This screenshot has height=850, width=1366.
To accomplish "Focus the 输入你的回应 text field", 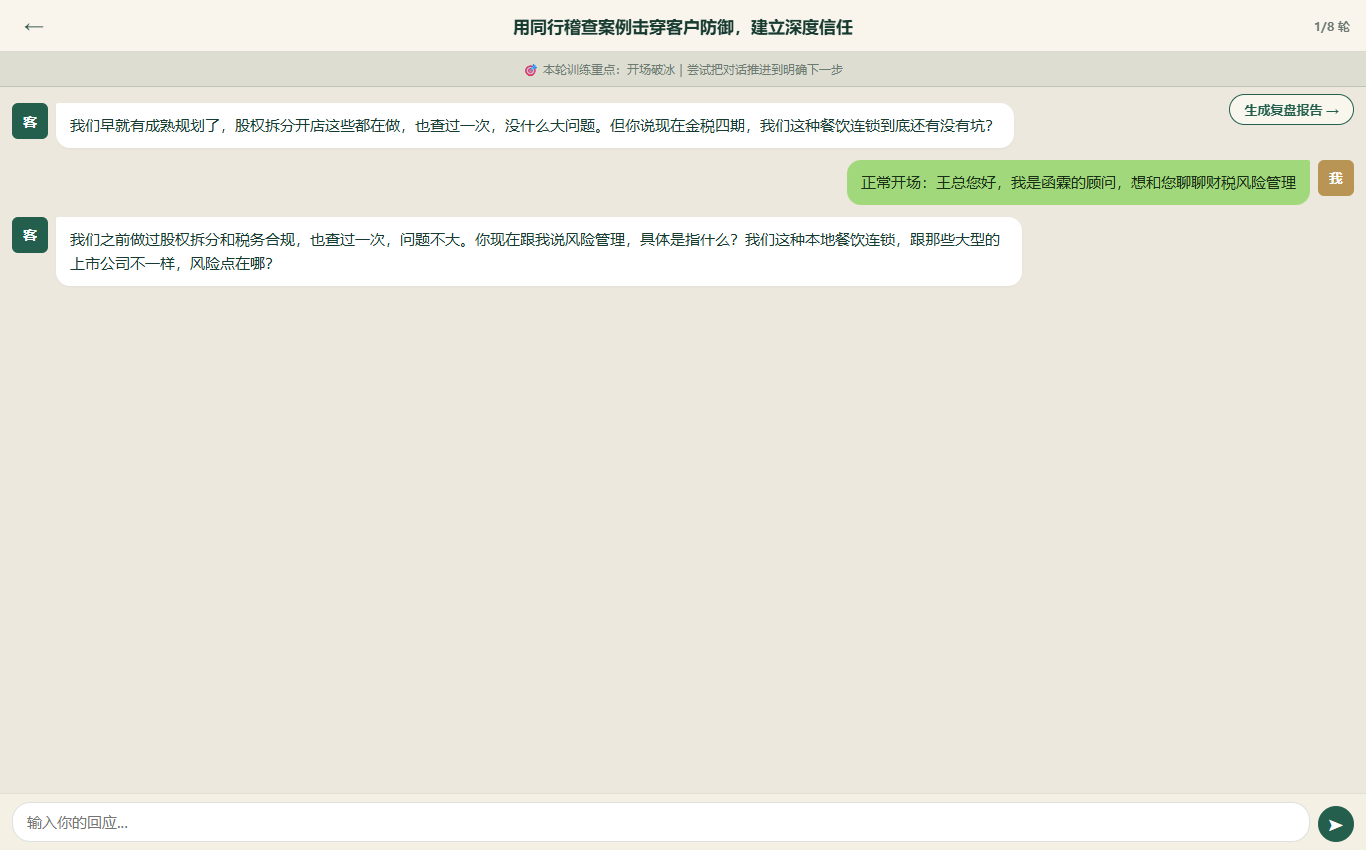I will [x=660, y=822].
